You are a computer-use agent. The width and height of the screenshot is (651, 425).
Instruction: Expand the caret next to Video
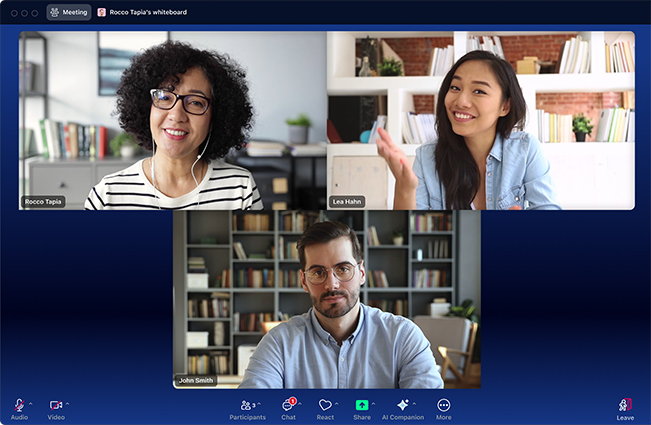[68, 403]
